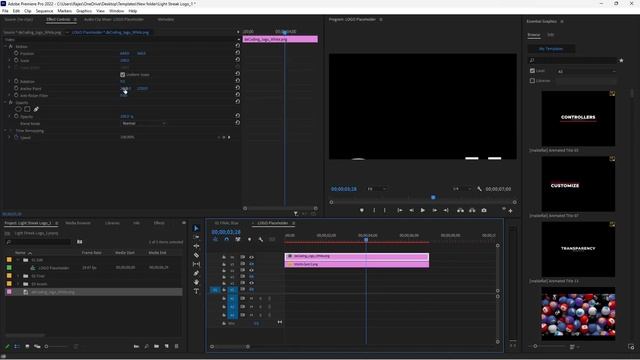Collapse the Time Remapping group
This screenshot has width=640, height=360.
6,131
